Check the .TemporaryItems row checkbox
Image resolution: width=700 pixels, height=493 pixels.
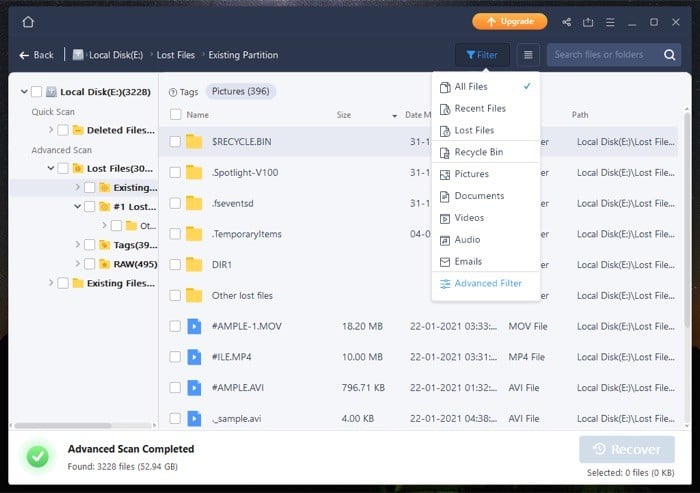(x=175, y=234)
